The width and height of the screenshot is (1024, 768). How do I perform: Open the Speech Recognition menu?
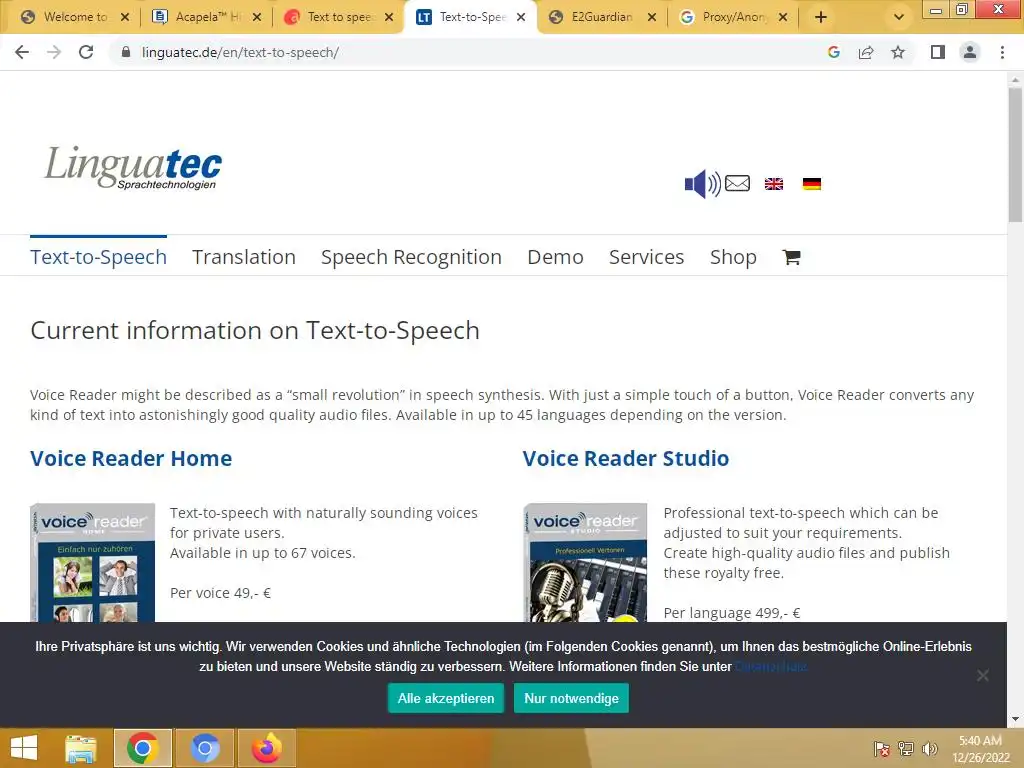[x=411, y=257]
